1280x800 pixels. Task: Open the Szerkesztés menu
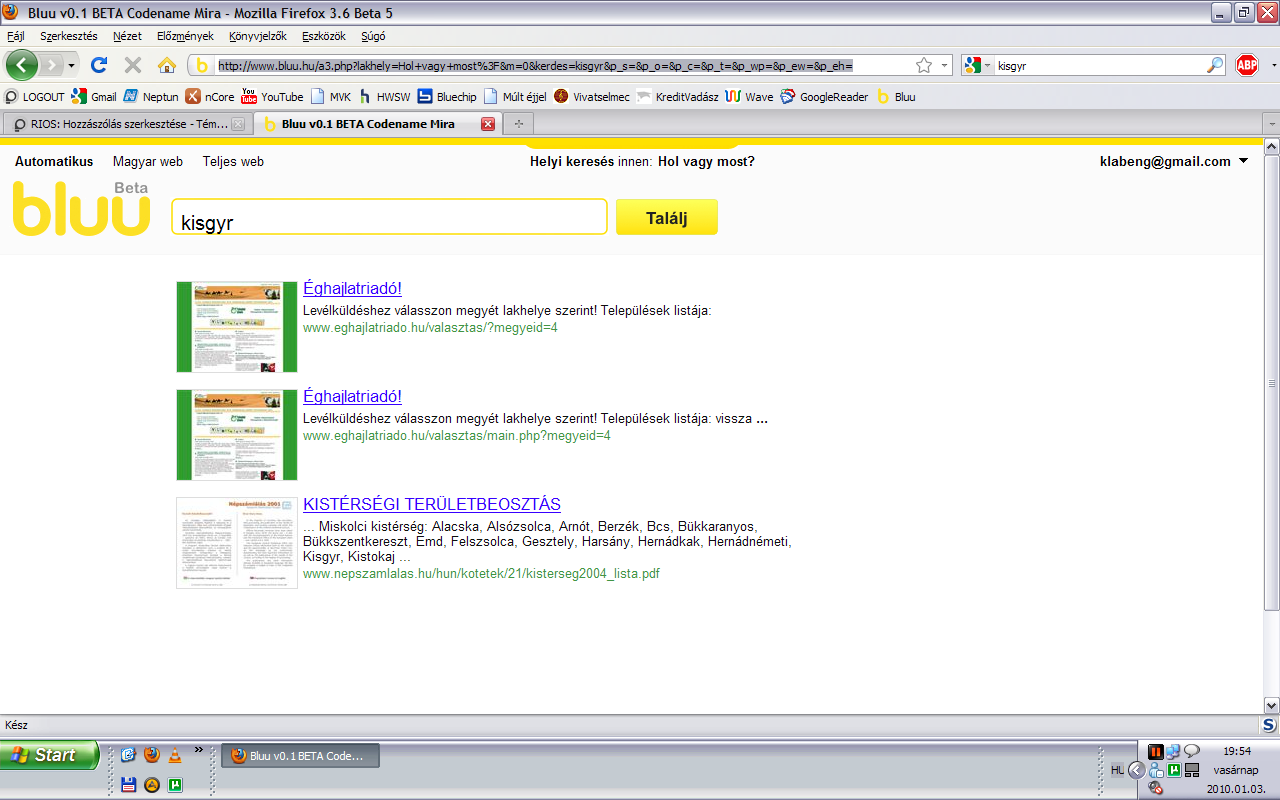[x=69, y=36]
